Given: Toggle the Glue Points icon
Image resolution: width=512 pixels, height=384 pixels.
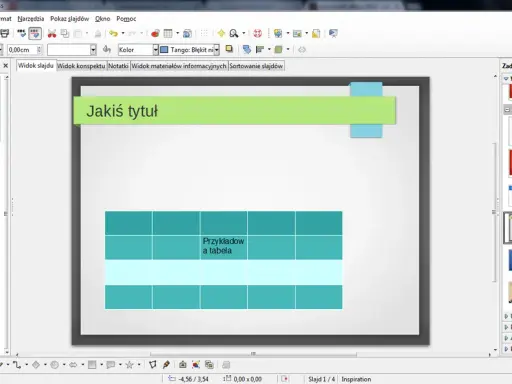Looking at the screenshot, I should point(166,365).
